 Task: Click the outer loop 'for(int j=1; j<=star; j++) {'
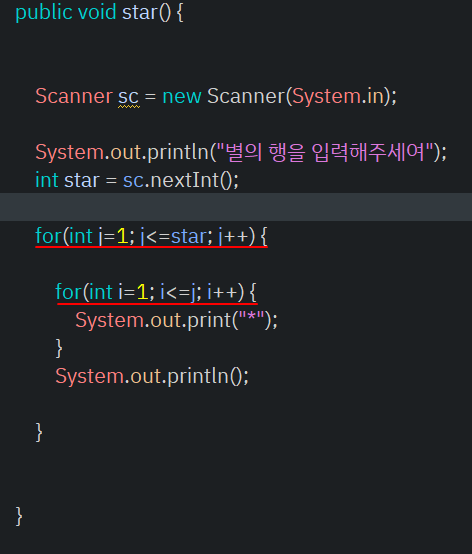point(151,236)
